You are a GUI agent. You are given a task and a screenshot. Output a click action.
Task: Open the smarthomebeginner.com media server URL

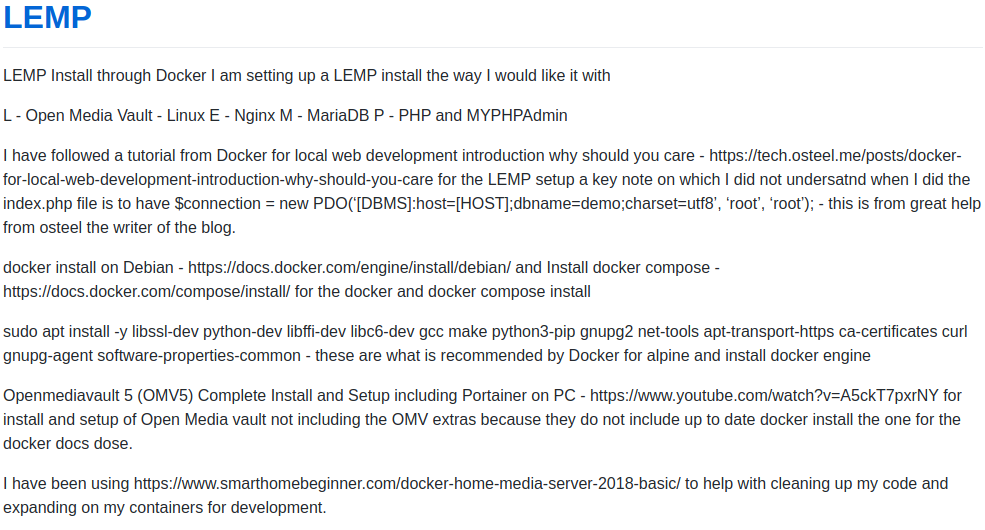[x=407, y=484]
